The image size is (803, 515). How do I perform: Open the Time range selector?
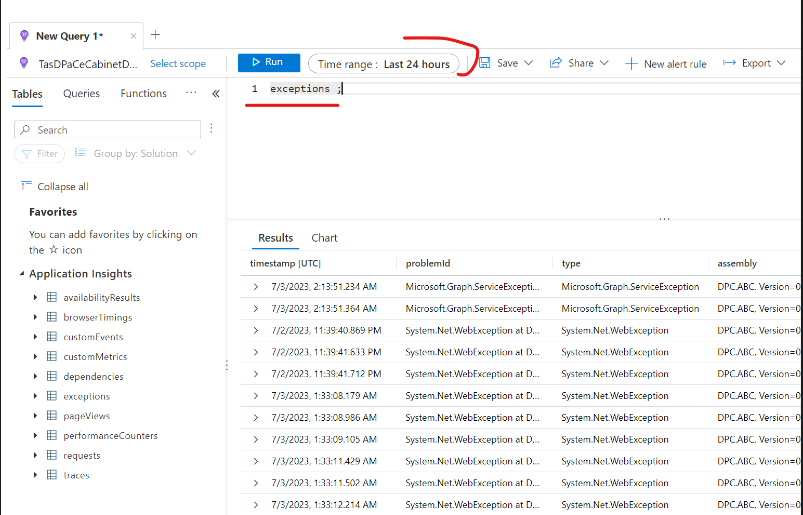384,64
